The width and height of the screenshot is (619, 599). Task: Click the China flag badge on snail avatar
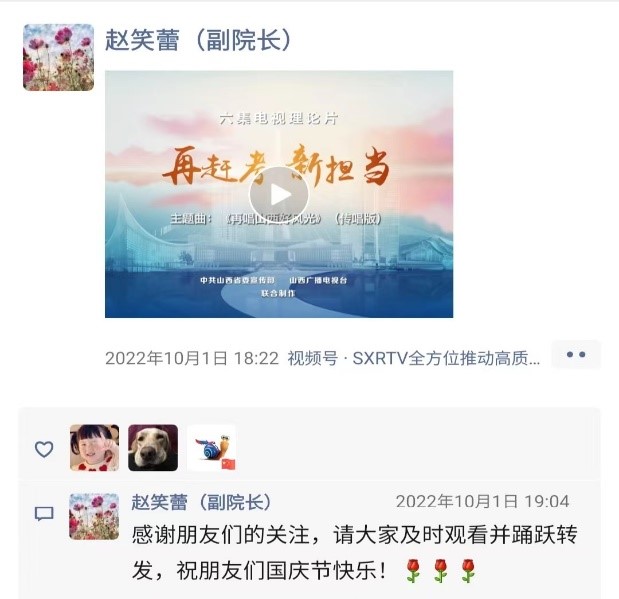pos(229,464)
